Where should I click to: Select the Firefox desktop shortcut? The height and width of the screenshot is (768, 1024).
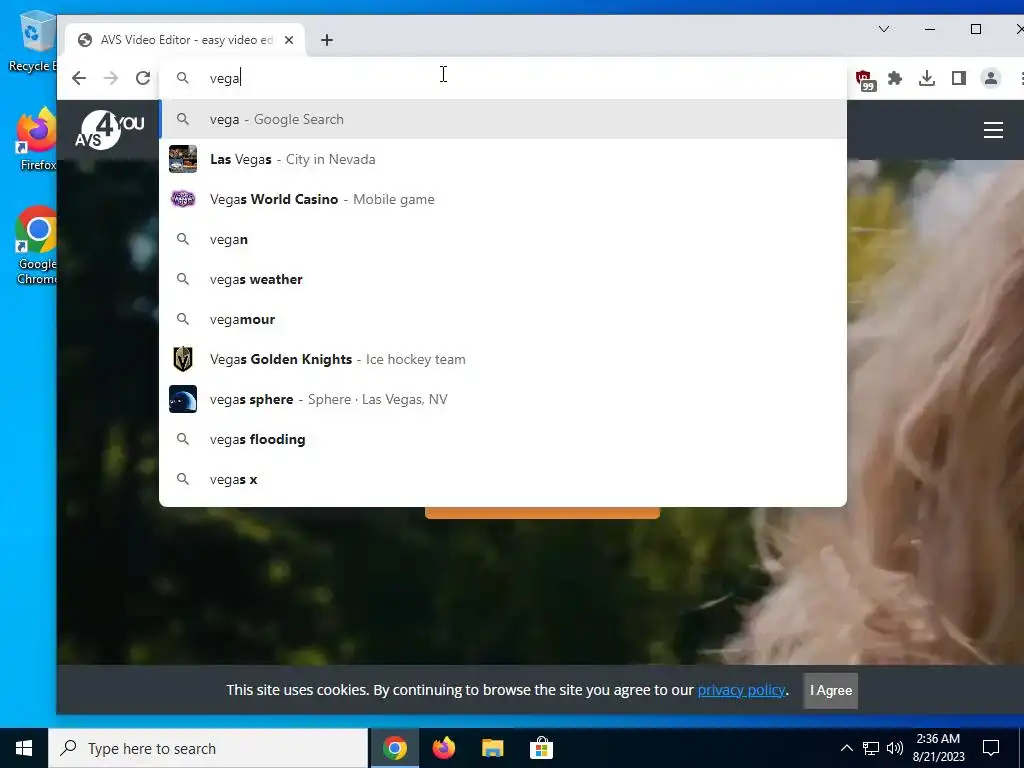click(x=35, y=140)
